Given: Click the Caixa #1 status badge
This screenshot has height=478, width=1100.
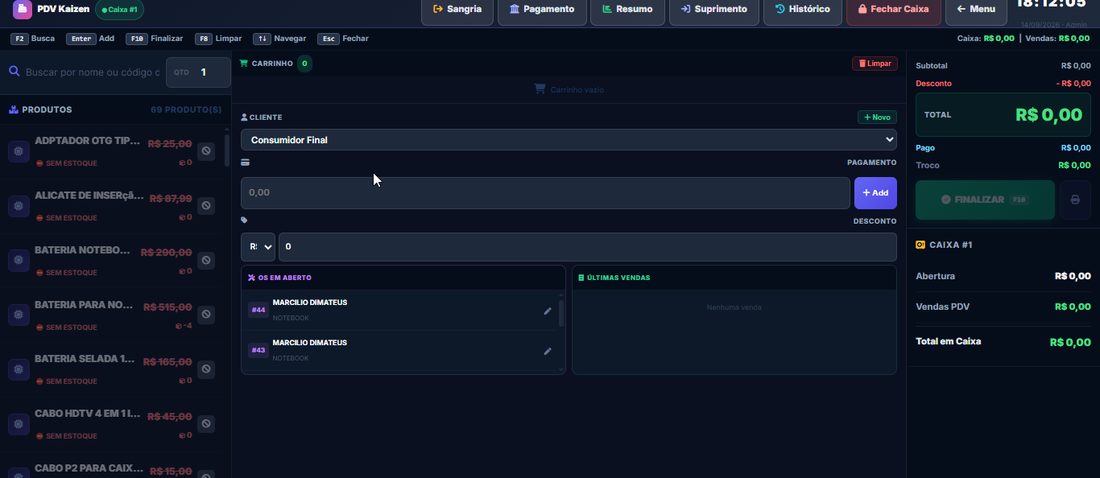Looking at the screenshot, I should (119, 10).
